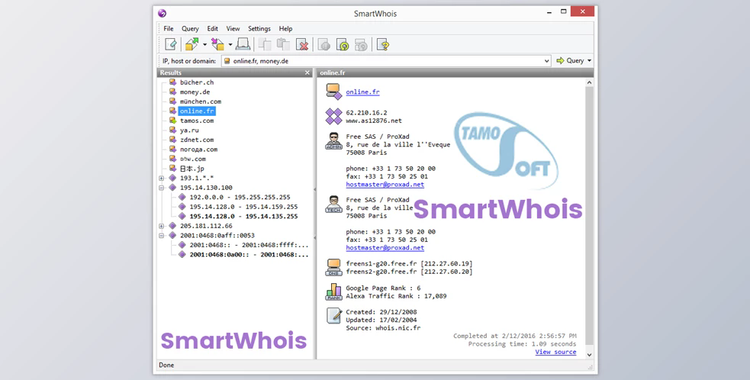Click the domain icon beside money.de
The width and height of the screenshot is (750, 380).
click(173, 92)
